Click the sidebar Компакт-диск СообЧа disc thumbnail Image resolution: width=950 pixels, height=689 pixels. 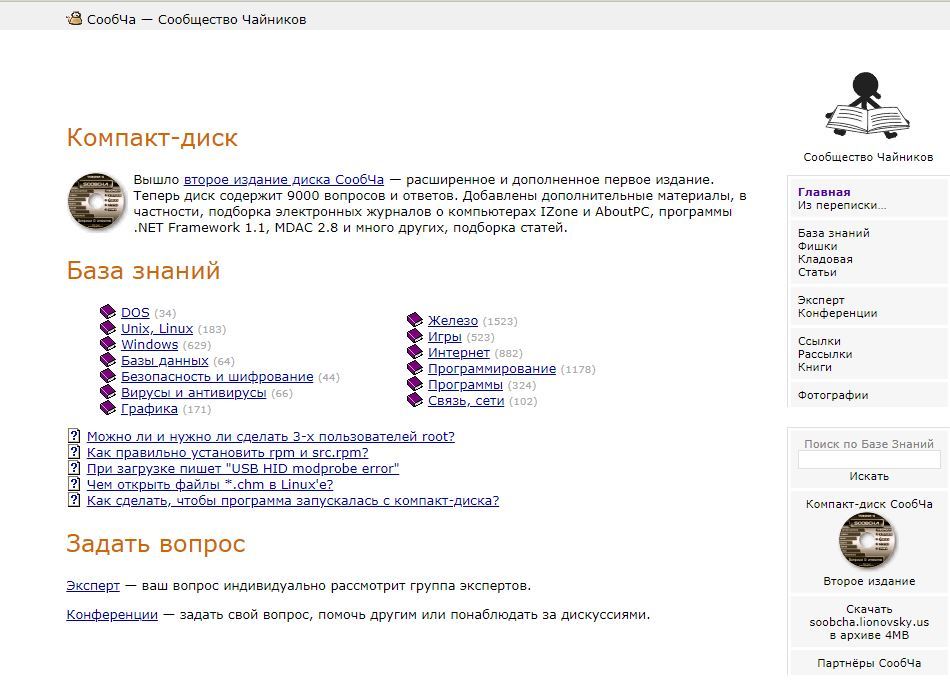tap(867, 541)
